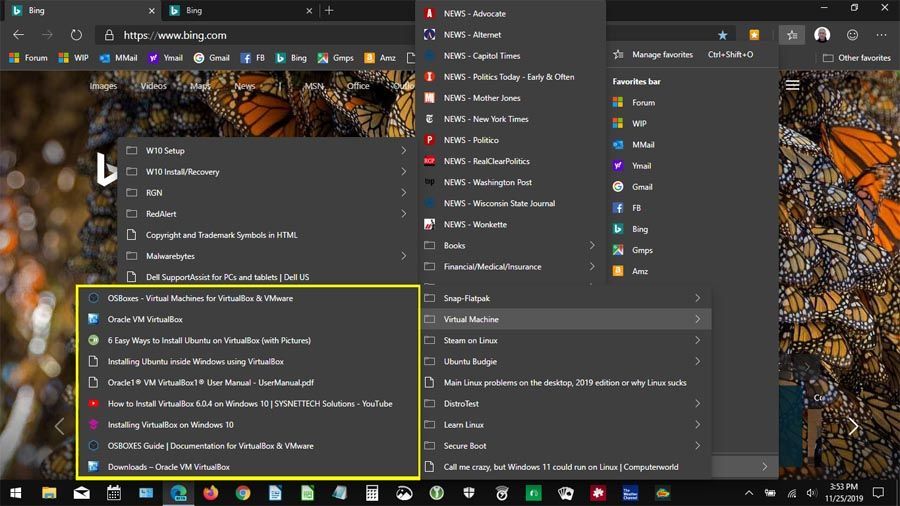Open FB bookmark in favorites bar toolbar
Viewport: 900px width, 506px height.
pos(253,57)
